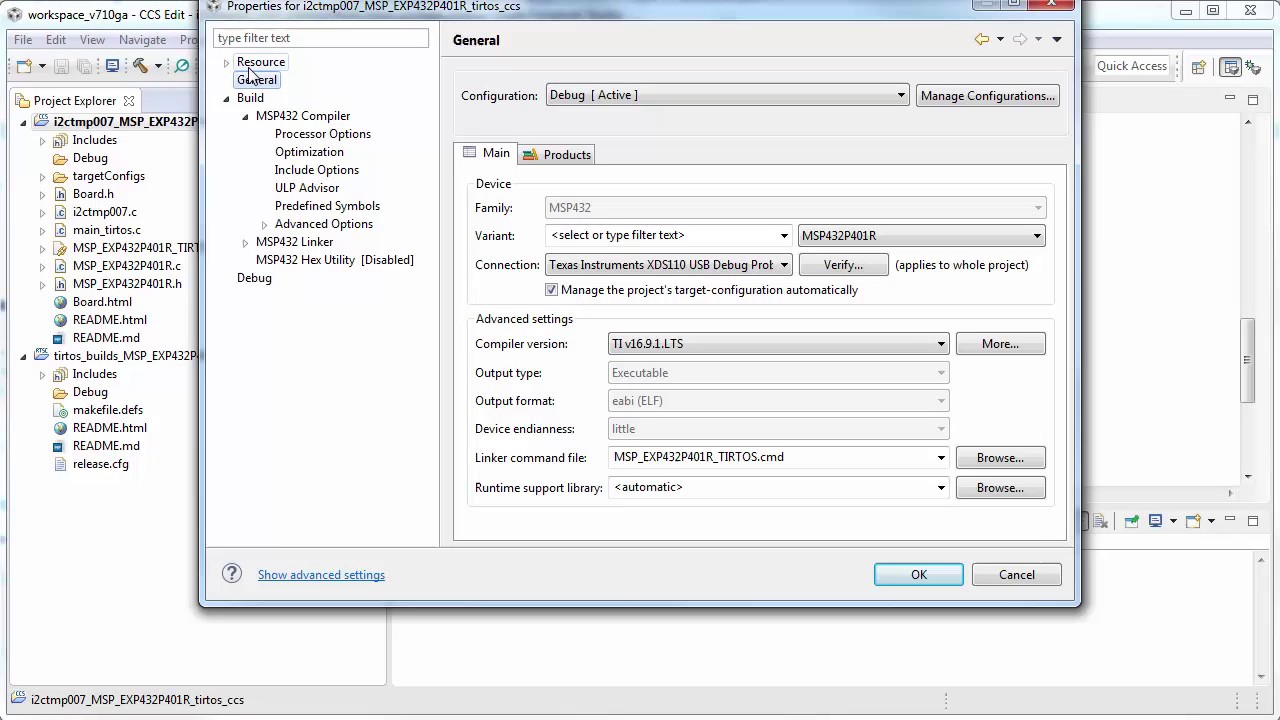Collapse the Build tree node
This screenshot has height=720, width=1280.
[226, 98]
